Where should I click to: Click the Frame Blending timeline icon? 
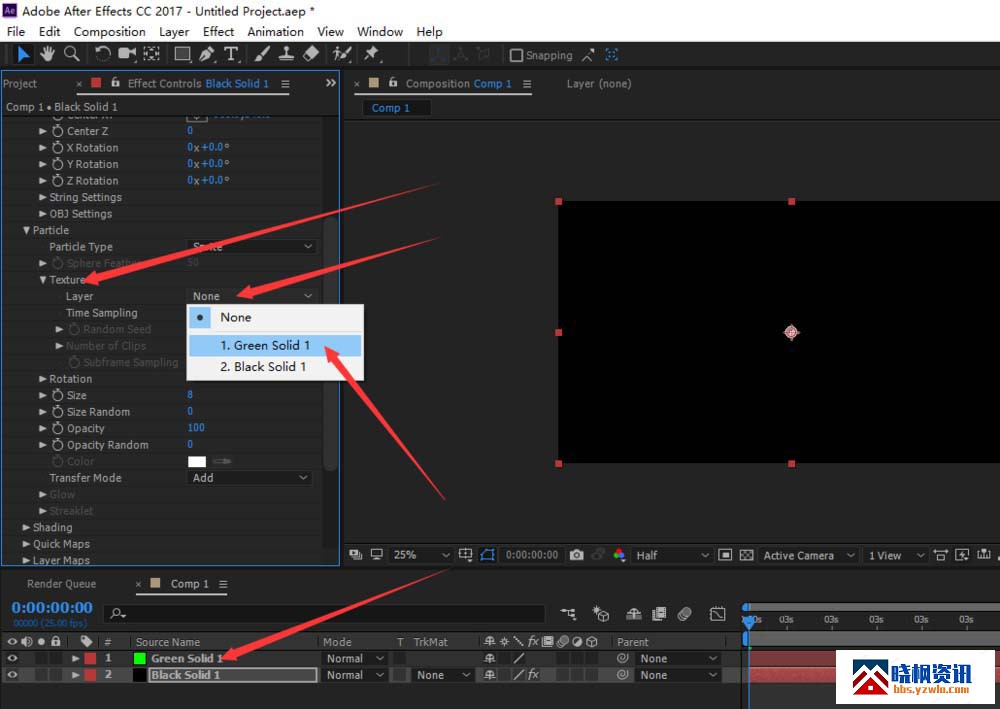tap(659, 614)
